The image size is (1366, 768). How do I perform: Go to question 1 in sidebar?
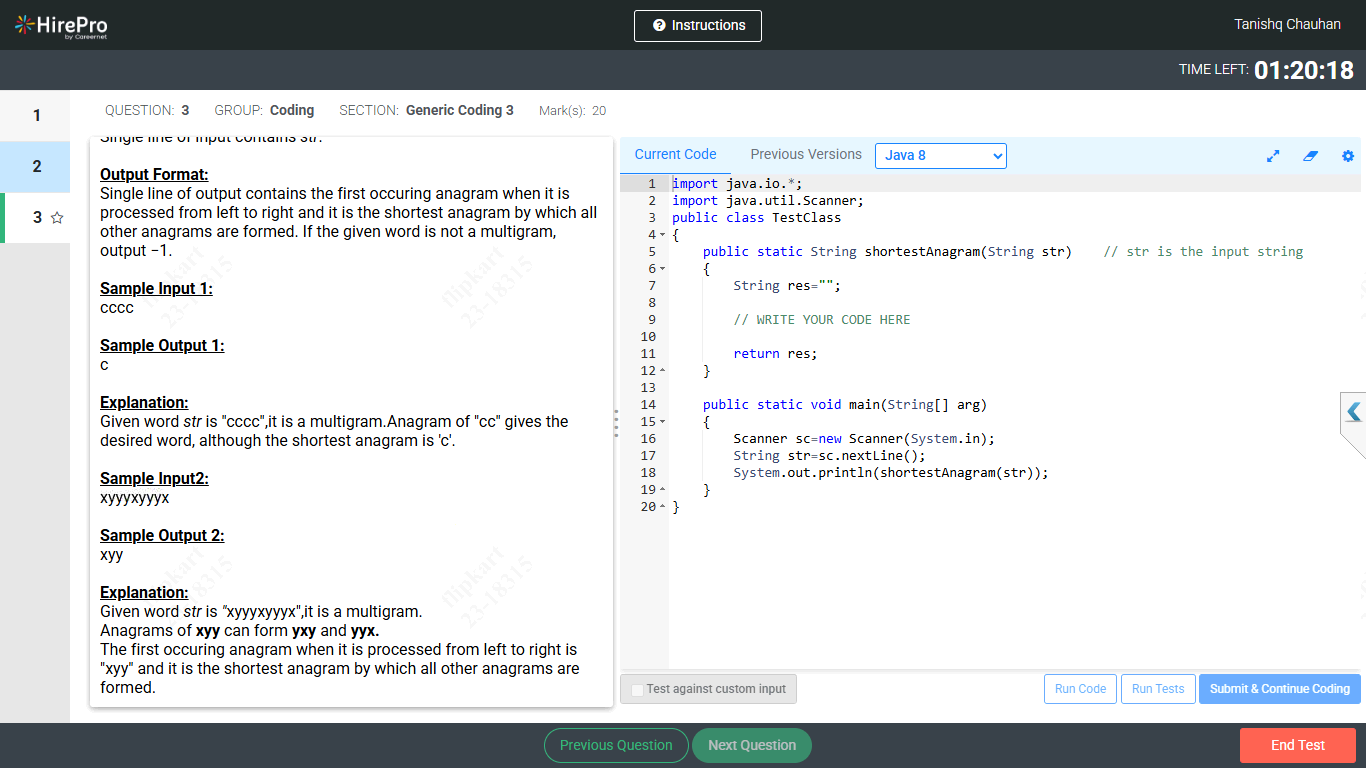(35, 115)
